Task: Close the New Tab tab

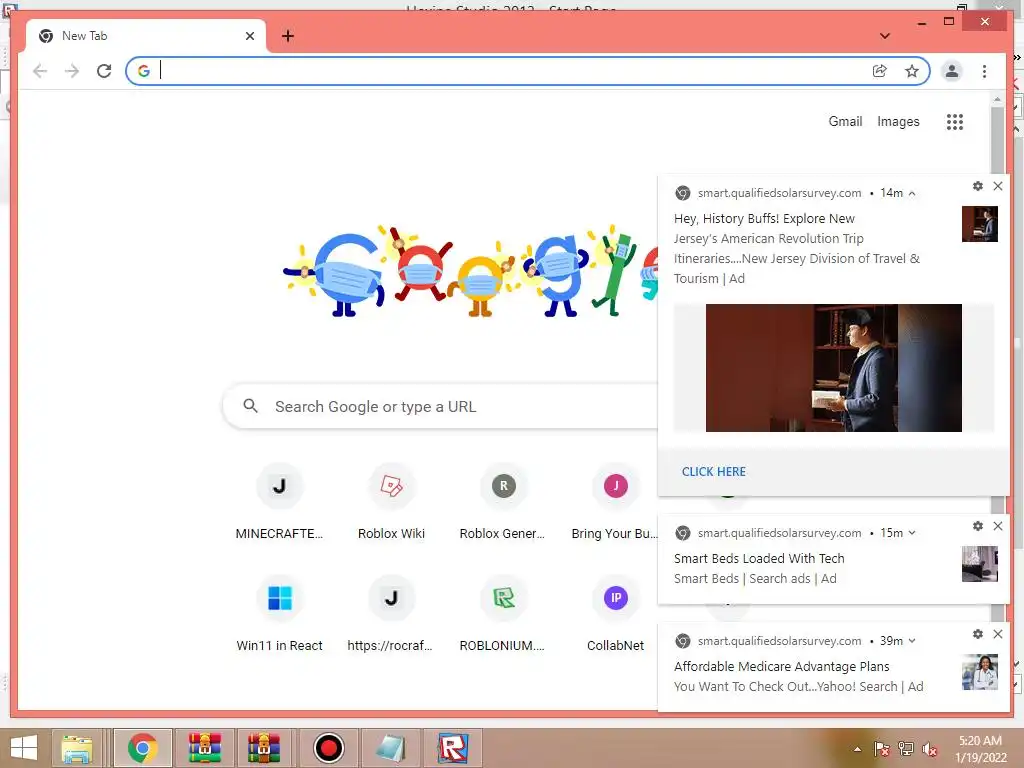Action: (249, 36)
